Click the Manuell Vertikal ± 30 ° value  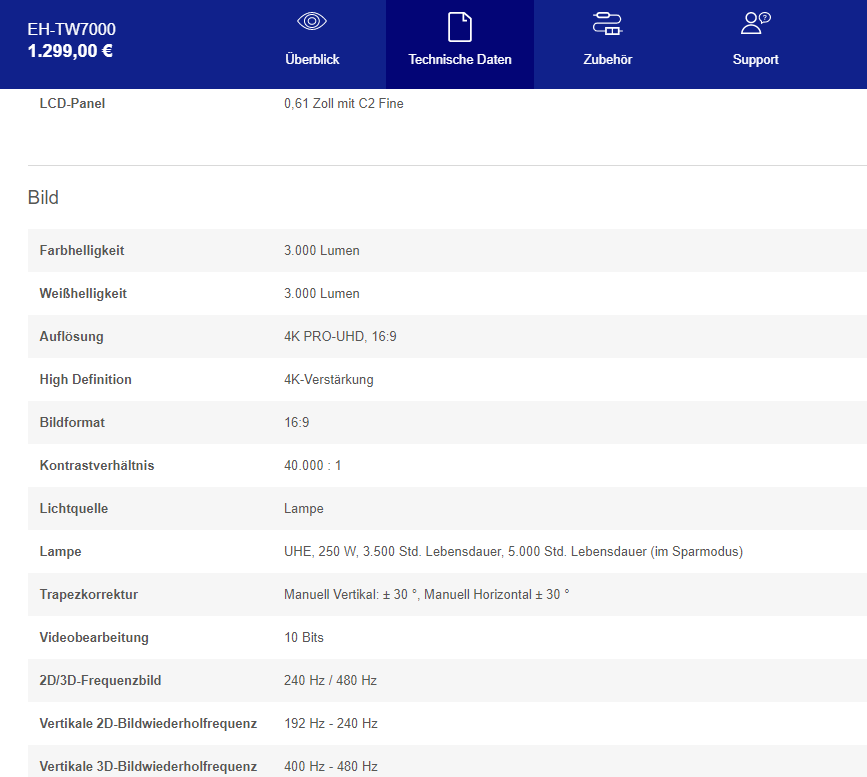426,595
